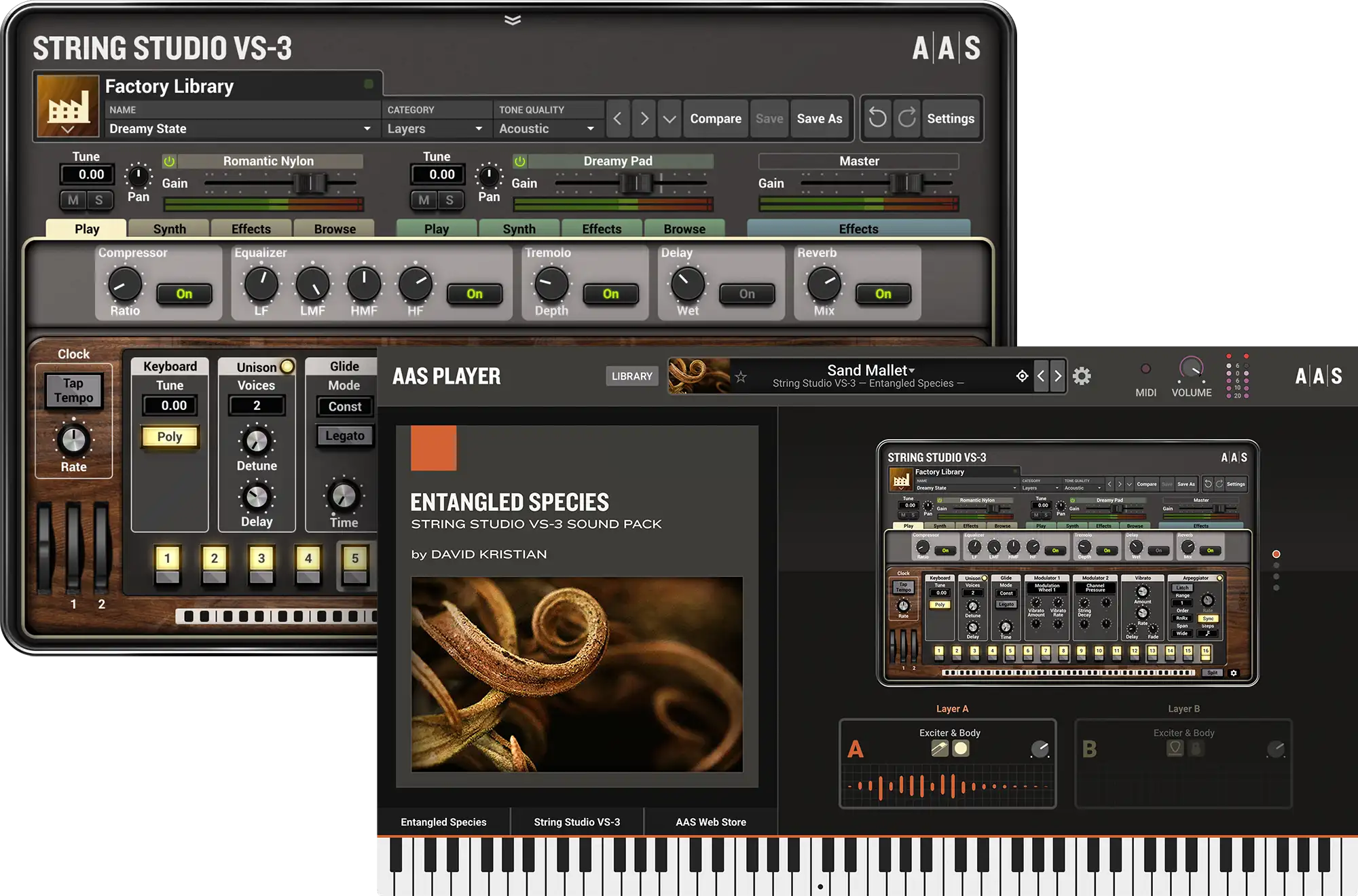Go to next preset in String Studio
This screenshot has height=896, width=1358.
(x=644, y=119)
